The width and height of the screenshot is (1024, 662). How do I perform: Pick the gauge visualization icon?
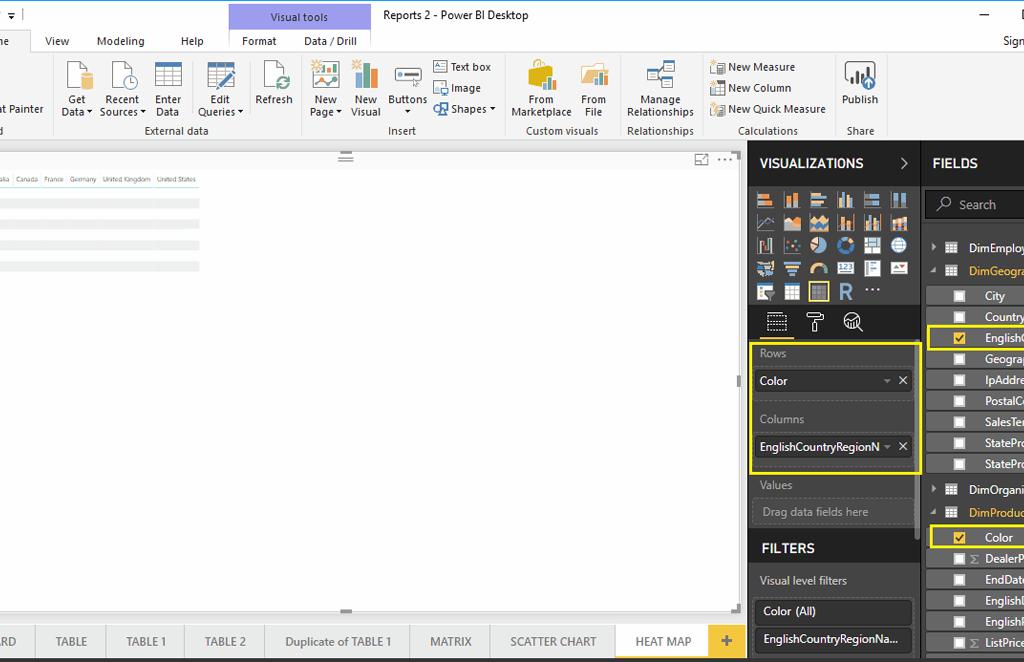click(x=819, y=268)
